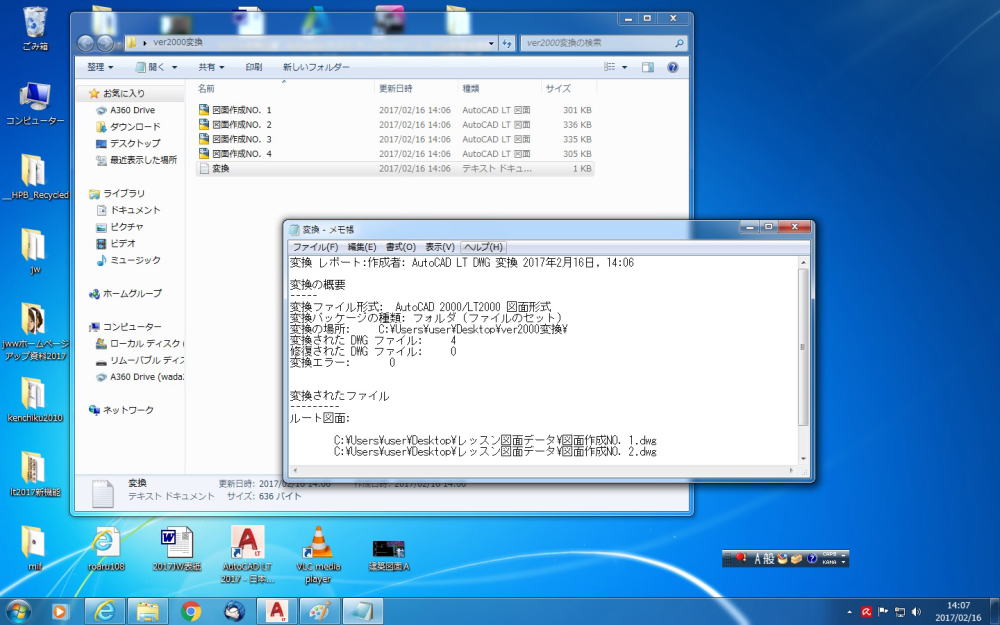Image resolution: width=1000 pixels, height=625 pixels.
Task: Expand the 開く button dropdown arrow
Action: (x=174, y=67)
